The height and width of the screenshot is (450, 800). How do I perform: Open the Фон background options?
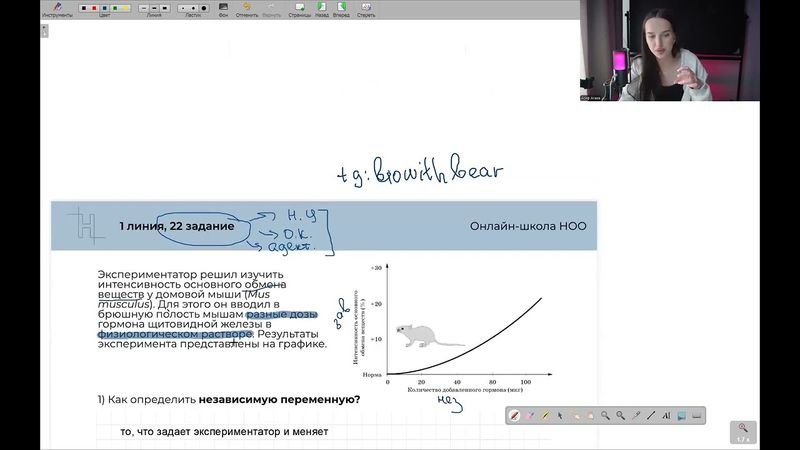tap(223, 9)
